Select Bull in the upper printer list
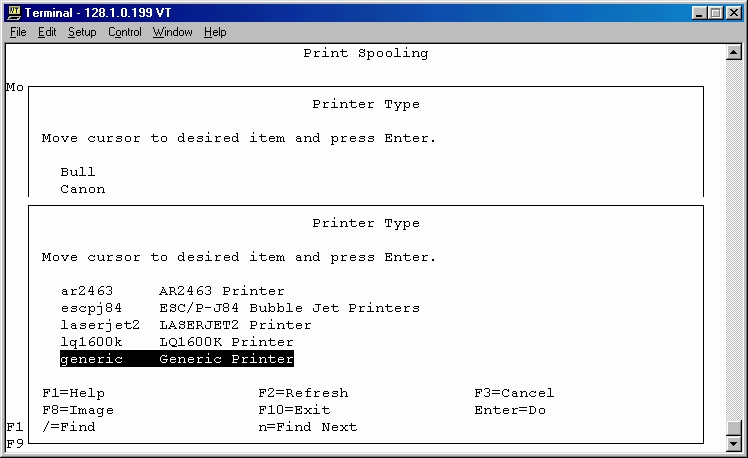 pos(78,172)
